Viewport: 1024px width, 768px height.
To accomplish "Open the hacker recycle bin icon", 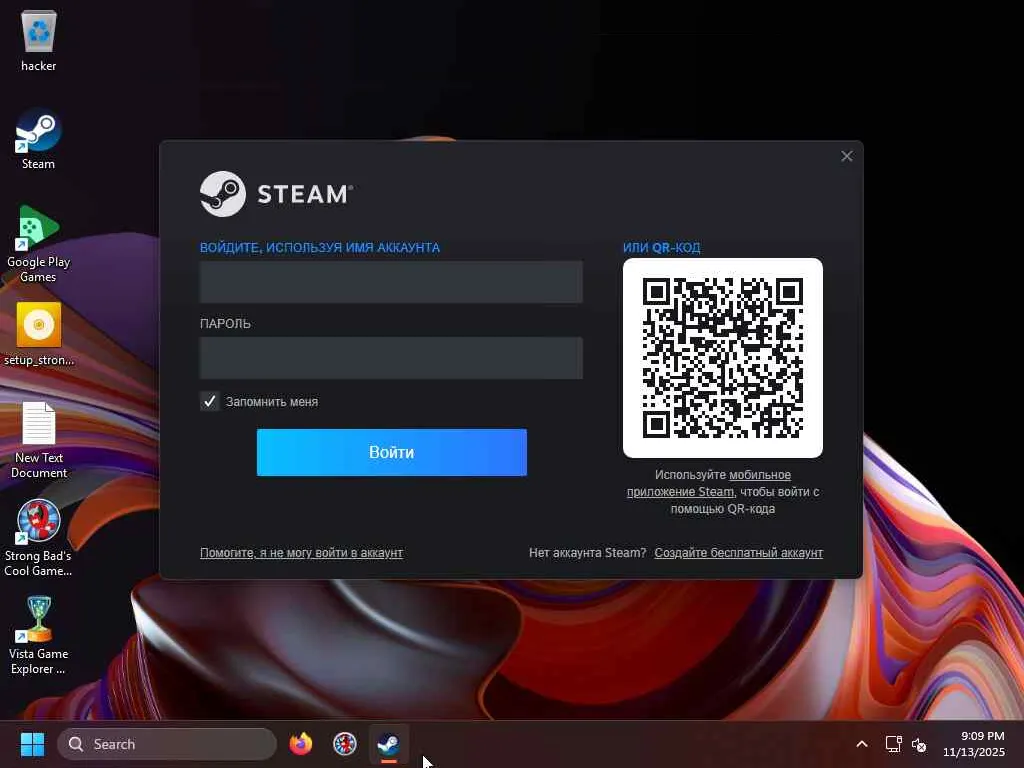I will point(39,40).
